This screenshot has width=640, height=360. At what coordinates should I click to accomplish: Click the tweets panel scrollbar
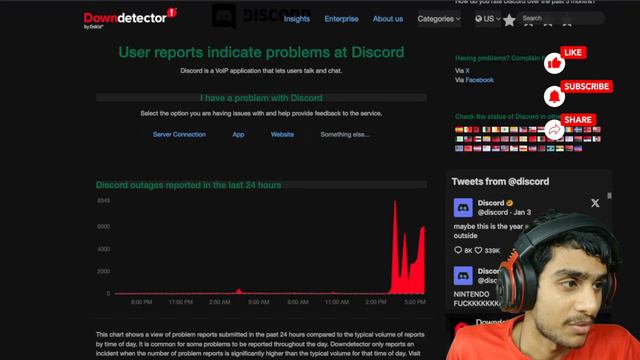[609, 196]
